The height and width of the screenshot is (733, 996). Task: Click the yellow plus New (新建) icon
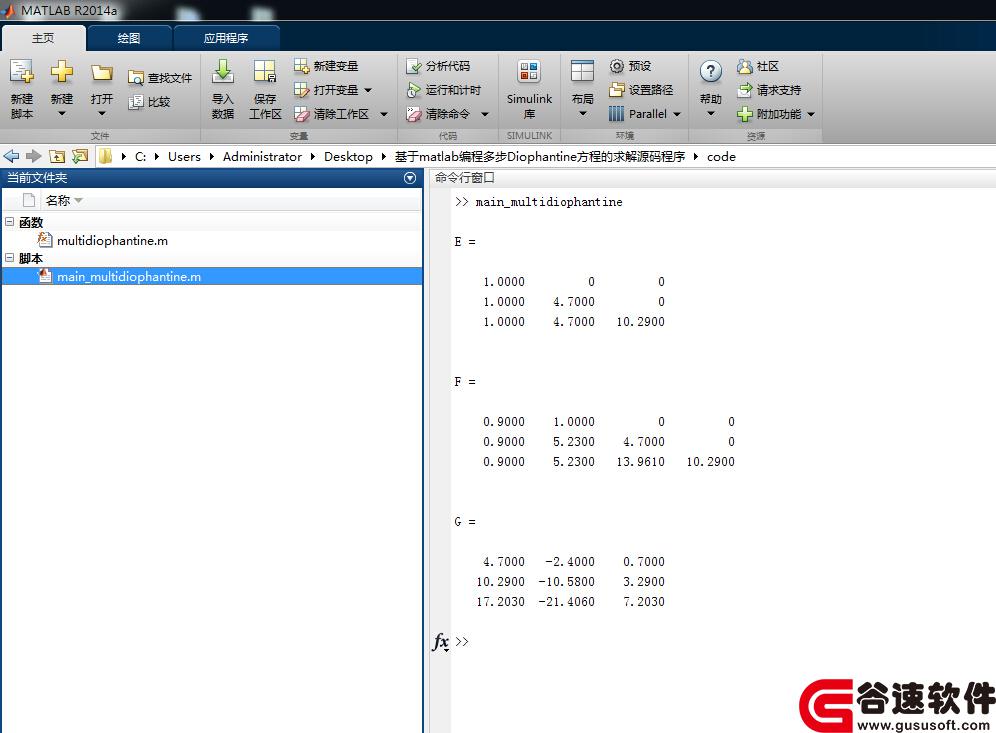point(62,71)
